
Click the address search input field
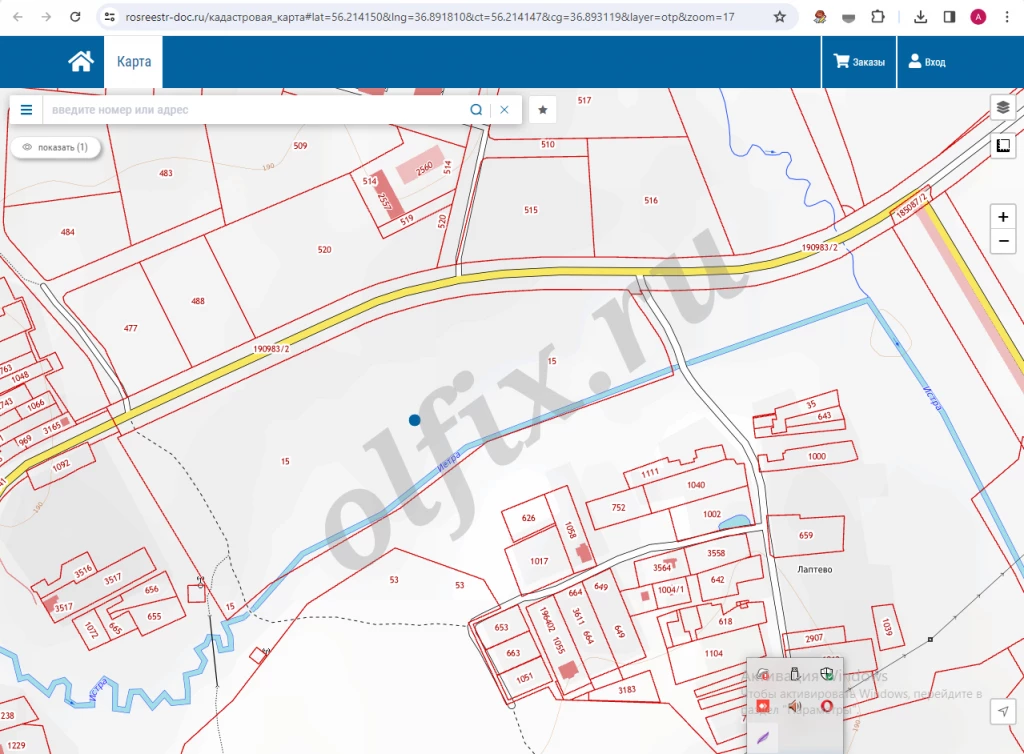coord(255,110)
